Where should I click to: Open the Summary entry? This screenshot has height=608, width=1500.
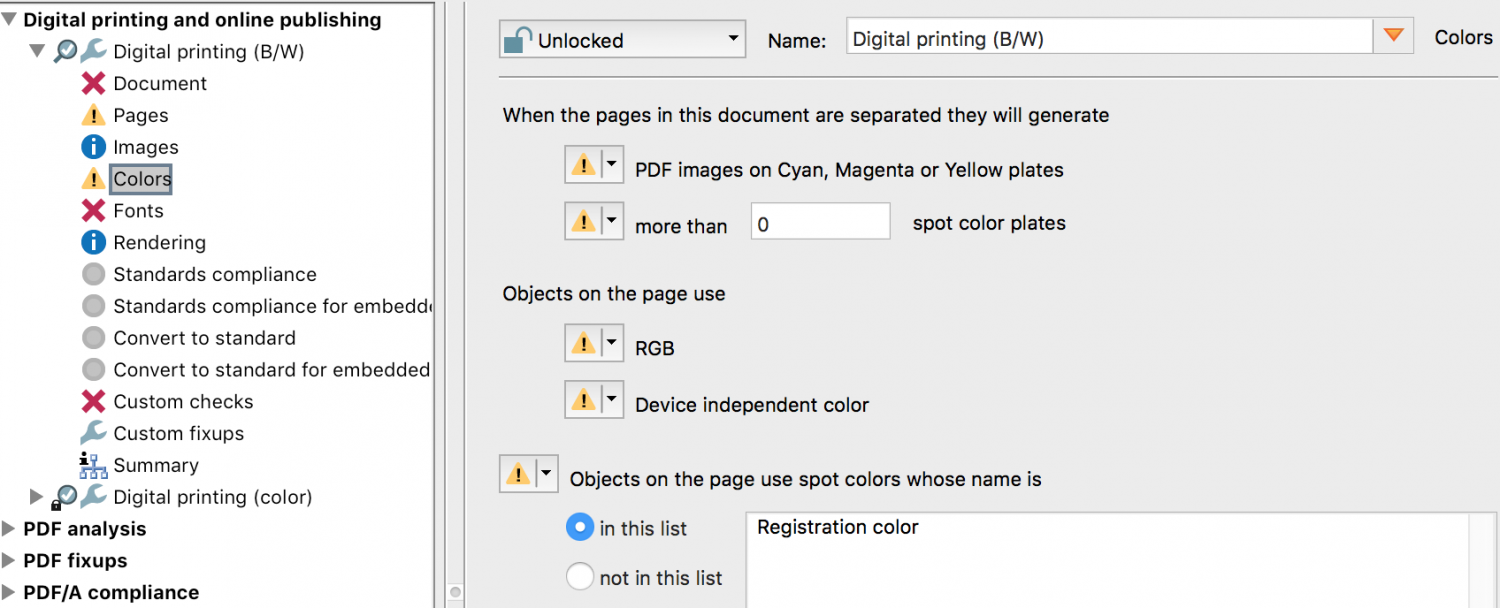(x=156, y=465)
